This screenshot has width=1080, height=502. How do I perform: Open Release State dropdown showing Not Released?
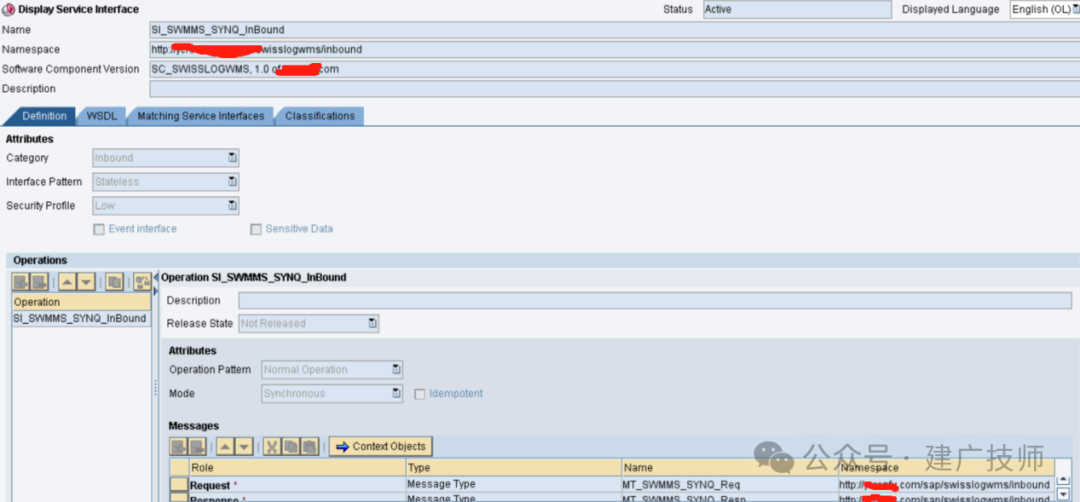pos(309,324)
